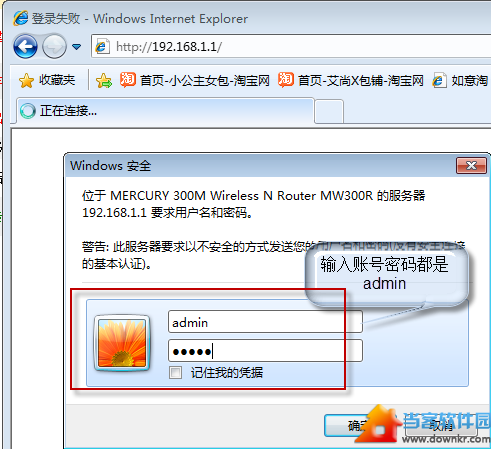The width and height of the screenshot is (491, 449).
Task: Open a new blank tab
Action: click(x=329, y=111)
